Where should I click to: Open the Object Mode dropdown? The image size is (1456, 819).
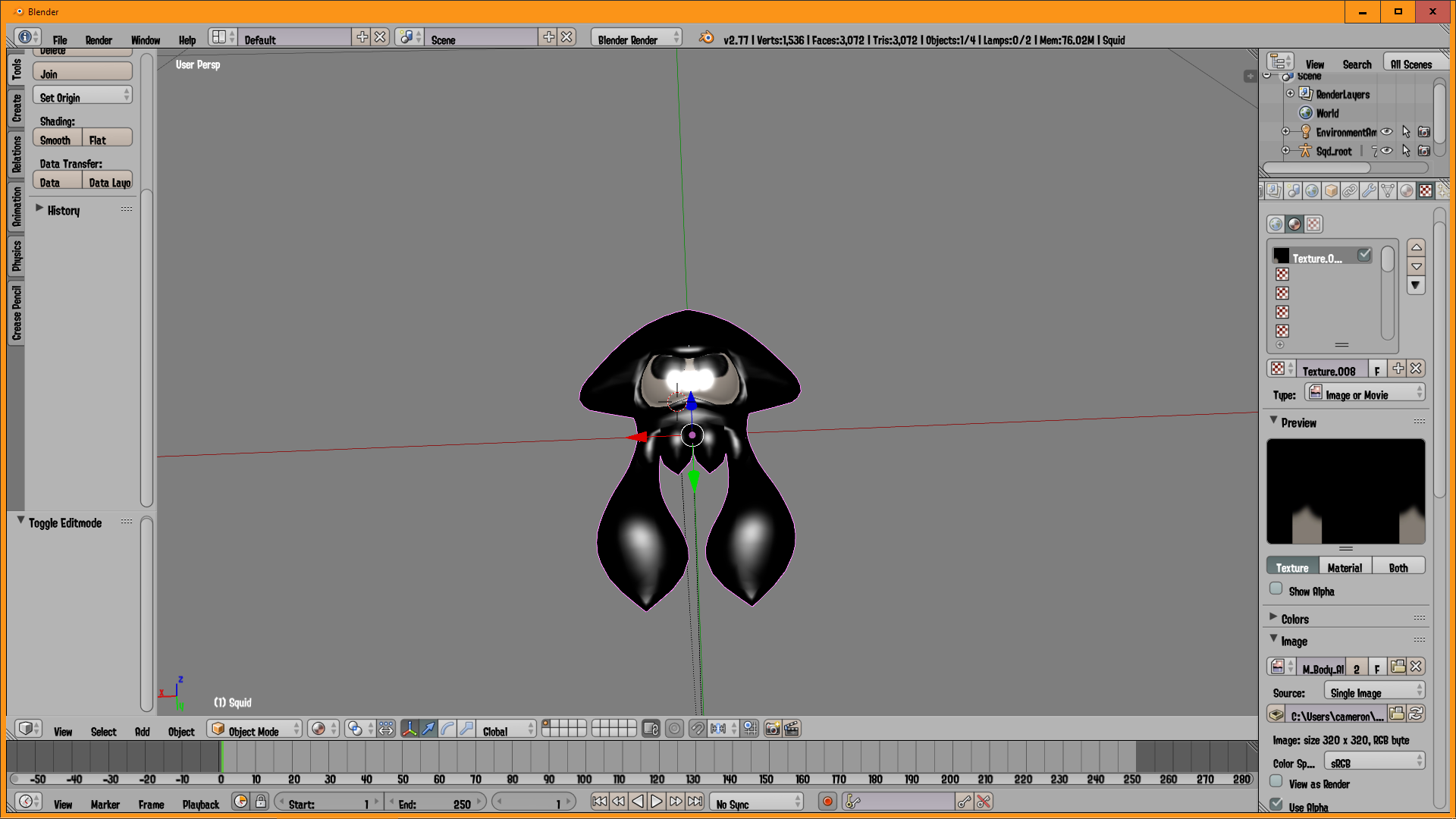(x=255, y=730)
